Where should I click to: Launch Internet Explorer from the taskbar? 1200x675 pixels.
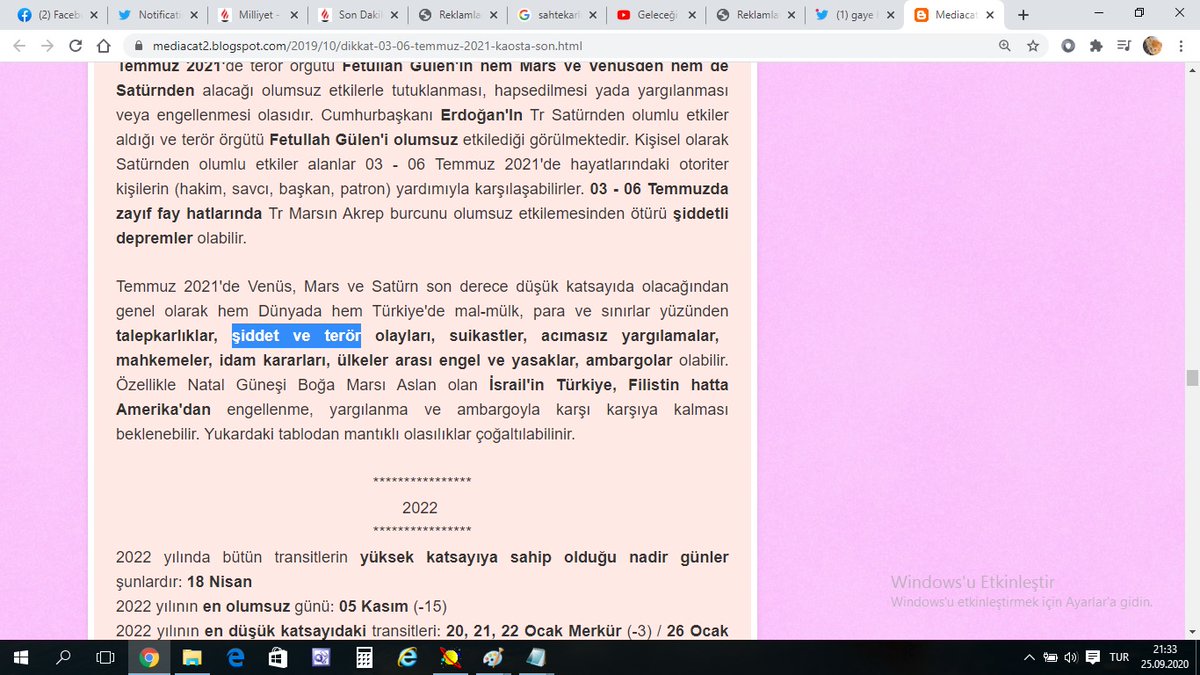[407, 657]
